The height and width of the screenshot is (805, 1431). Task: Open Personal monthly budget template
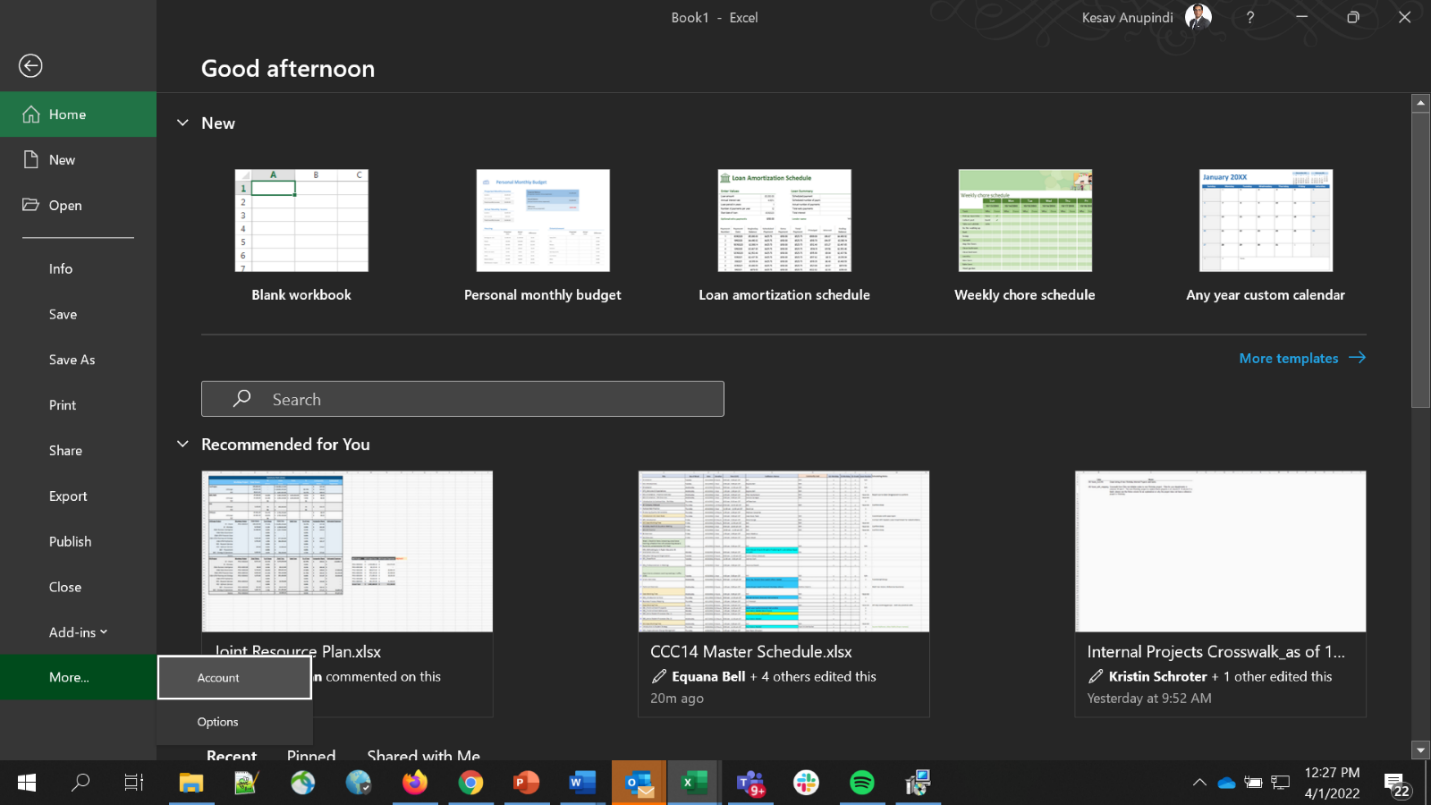(x=543, y=236)
